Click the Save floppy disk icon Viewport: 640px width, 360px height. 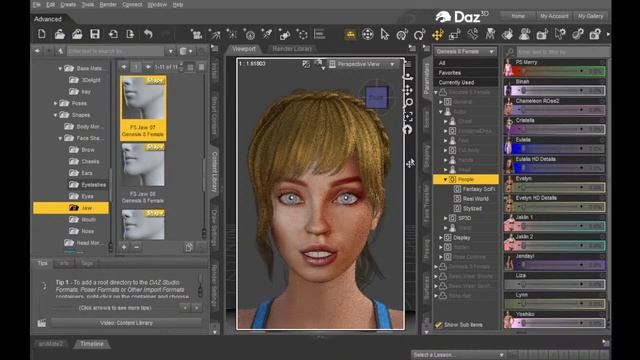pyautogui.click(x=95, y=34)
